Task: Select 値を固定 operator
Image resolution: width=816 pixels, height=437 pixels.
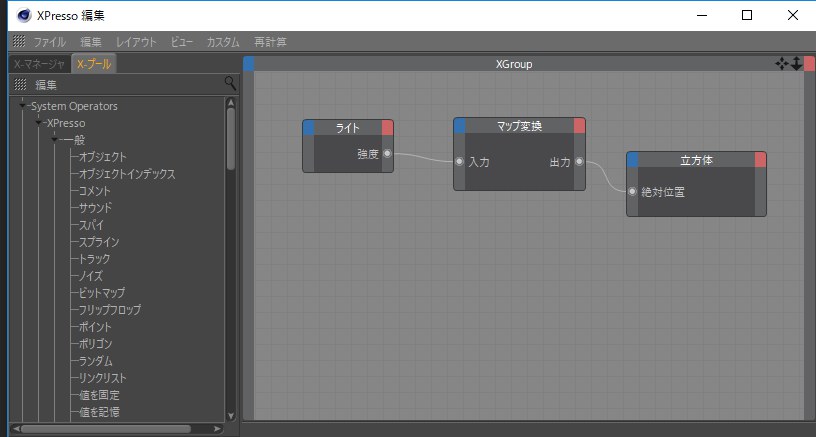Action: coord(99,395)
